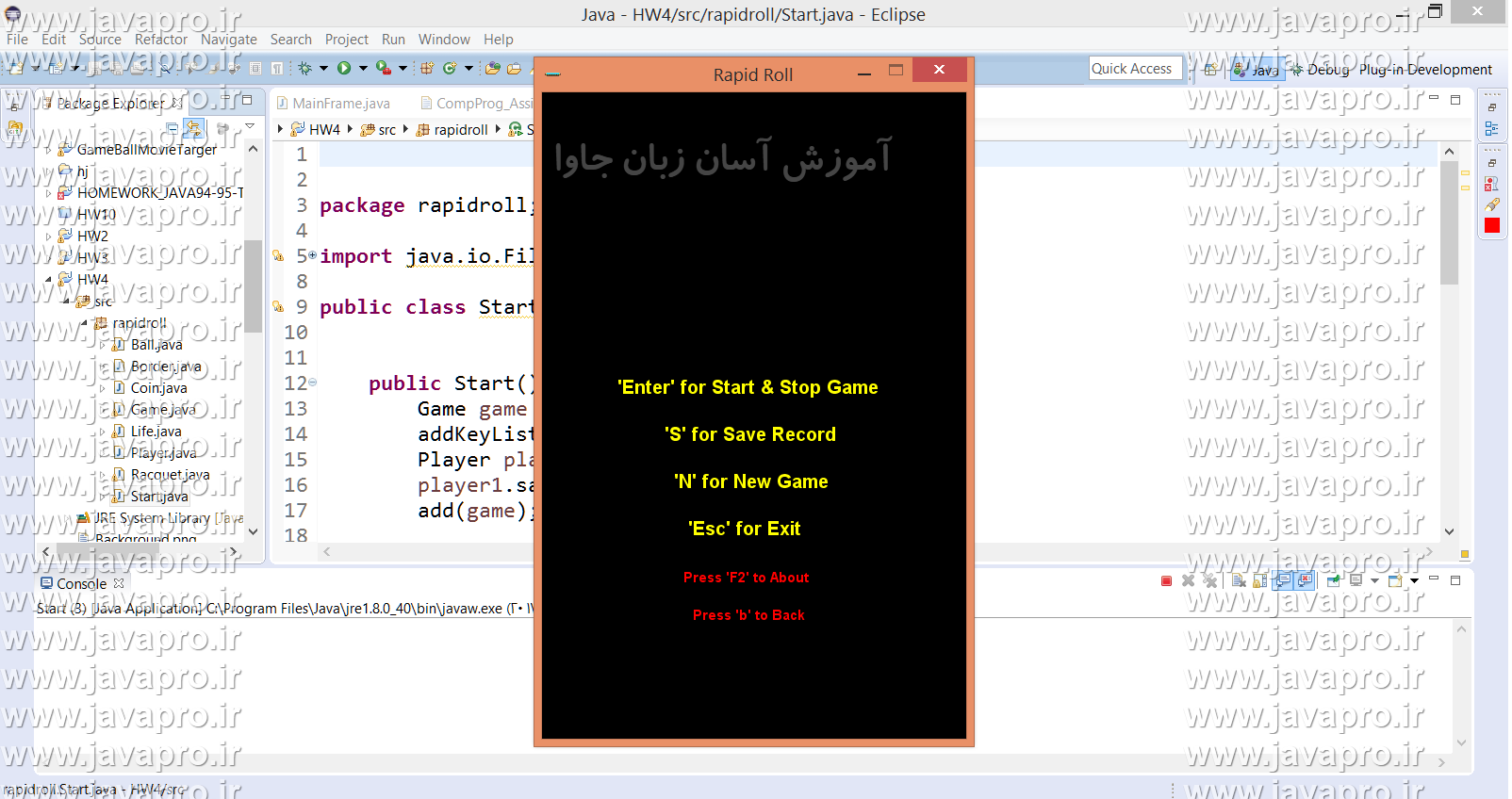Click the green Run button in toolbar
The width and height of the screenshot is (1512, 799).
coord(344,68)
